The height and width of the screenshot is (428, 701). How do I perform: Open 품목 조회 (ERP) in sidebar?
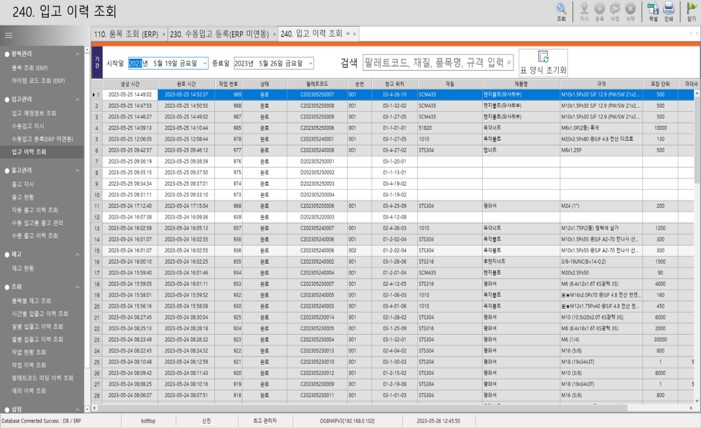click(x=30, y=68)
